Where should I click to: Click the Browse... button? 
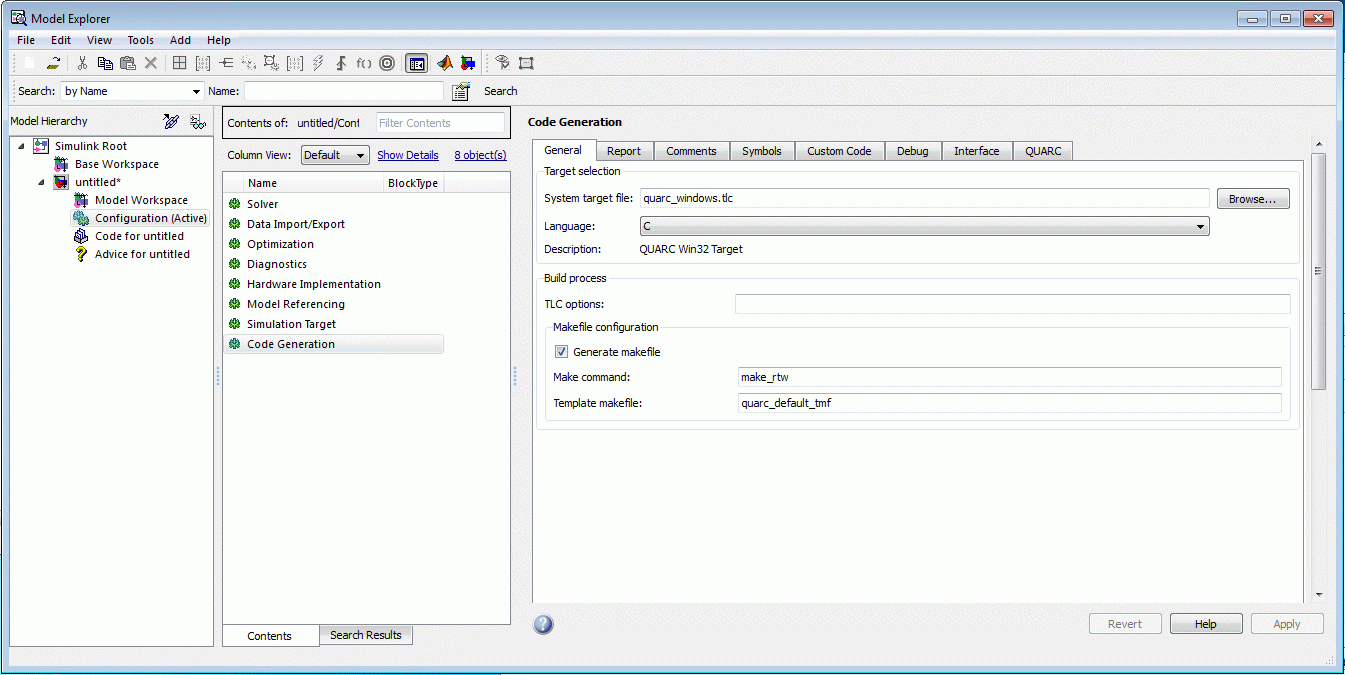[x=1252, y=199]
